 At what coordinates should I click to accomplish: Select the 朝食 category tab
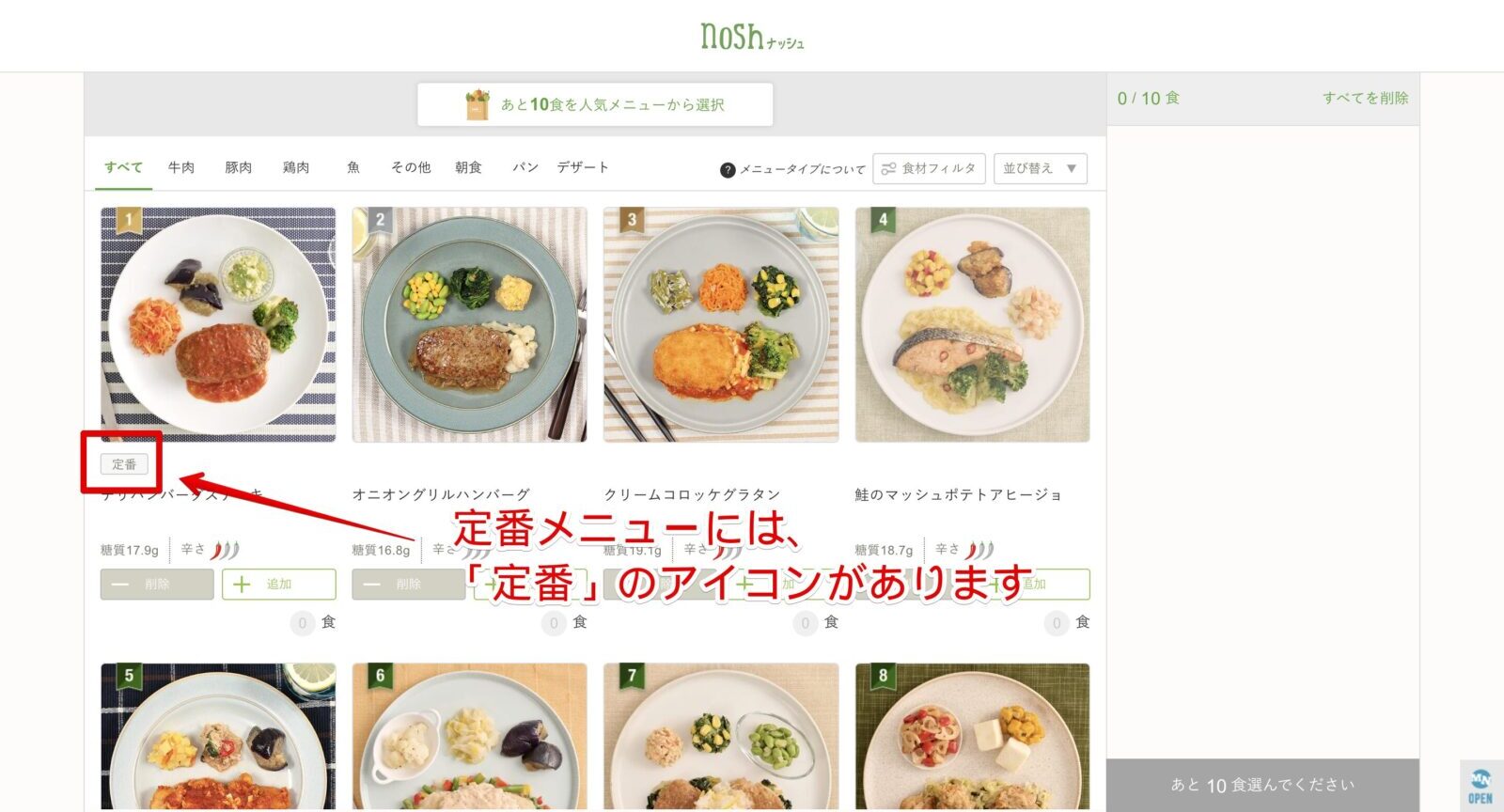coord(468,167)
